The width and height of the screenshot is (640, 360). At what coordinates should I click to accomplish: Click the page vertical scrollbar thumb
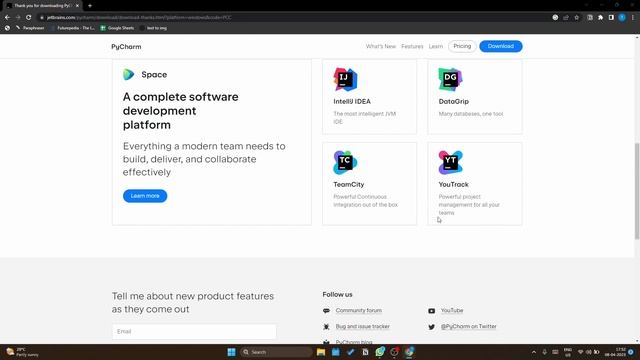point(637,191)
